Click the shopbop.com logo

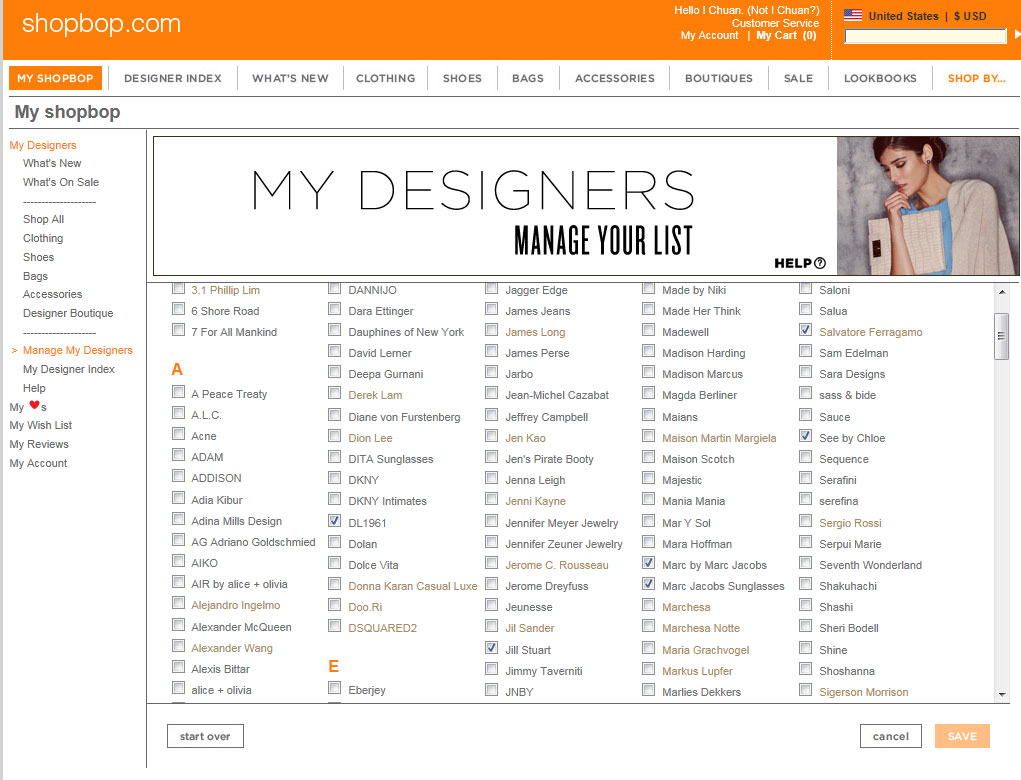click(x=101, y=23)
